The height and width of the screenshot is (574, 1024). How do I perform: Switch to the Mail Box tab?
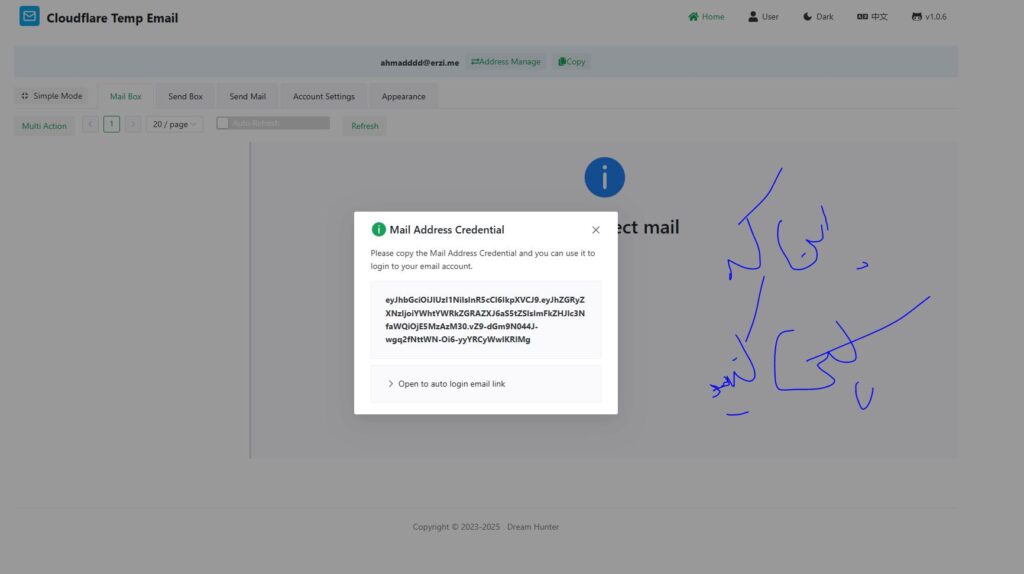tap(125, 97)
